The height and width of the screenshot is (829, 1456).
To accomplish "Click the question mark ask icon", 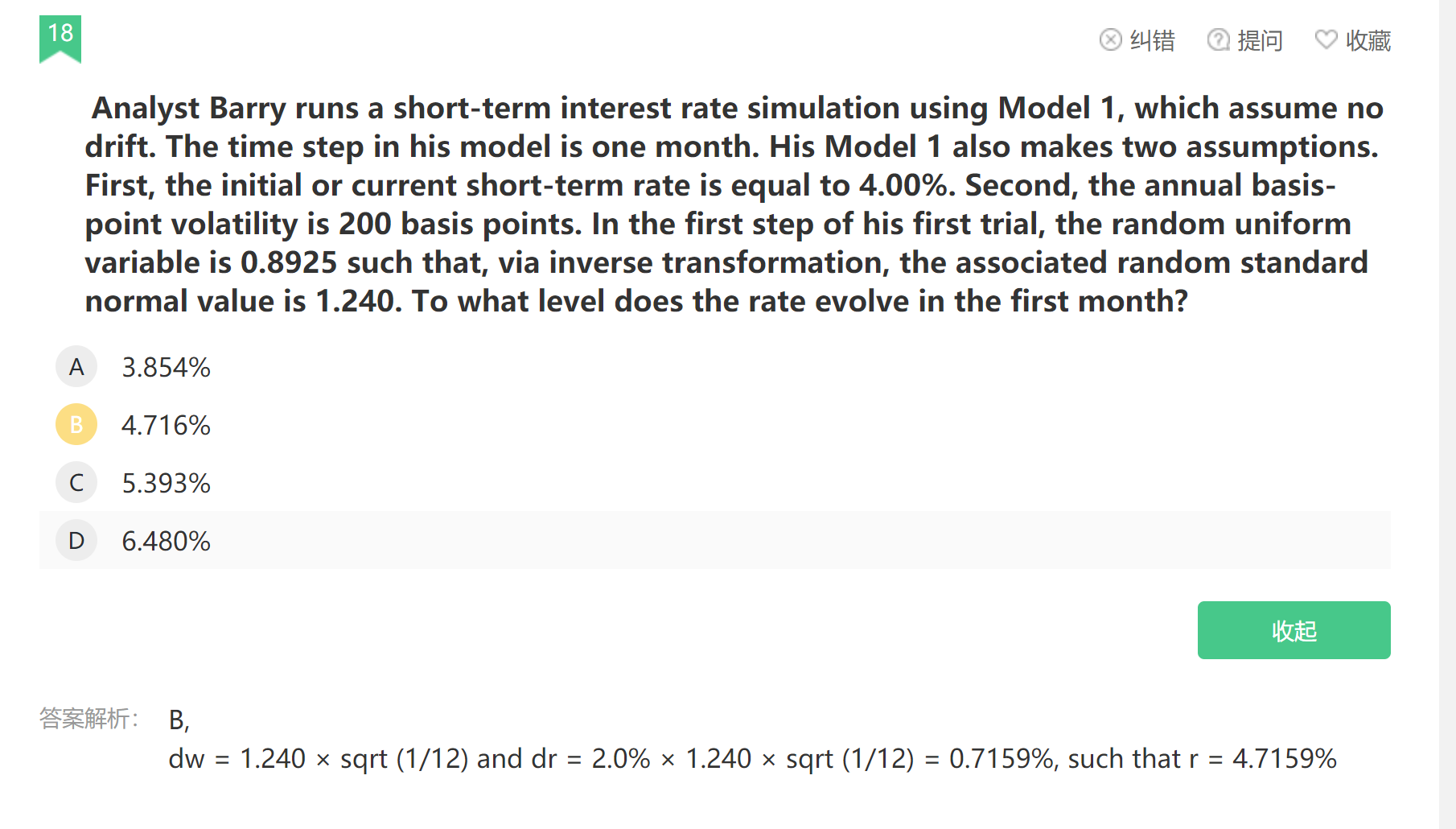I will (1218, 39).
